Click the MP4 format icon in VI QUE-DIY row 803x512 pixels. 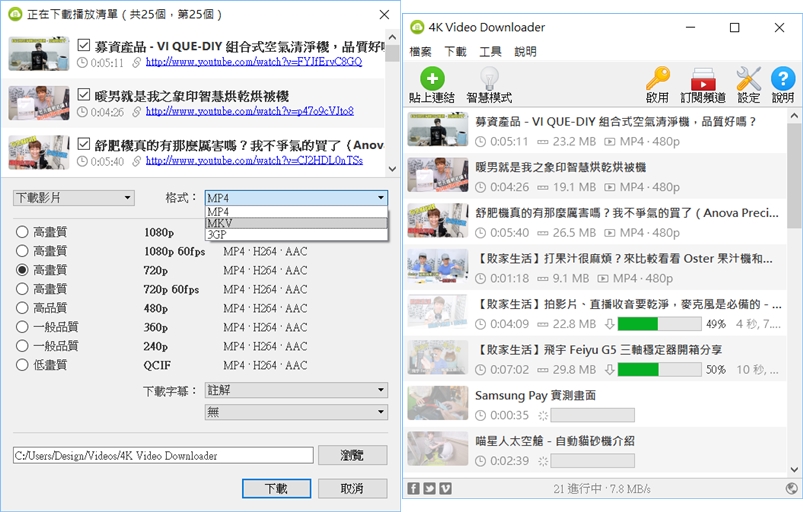click(609, 142)
